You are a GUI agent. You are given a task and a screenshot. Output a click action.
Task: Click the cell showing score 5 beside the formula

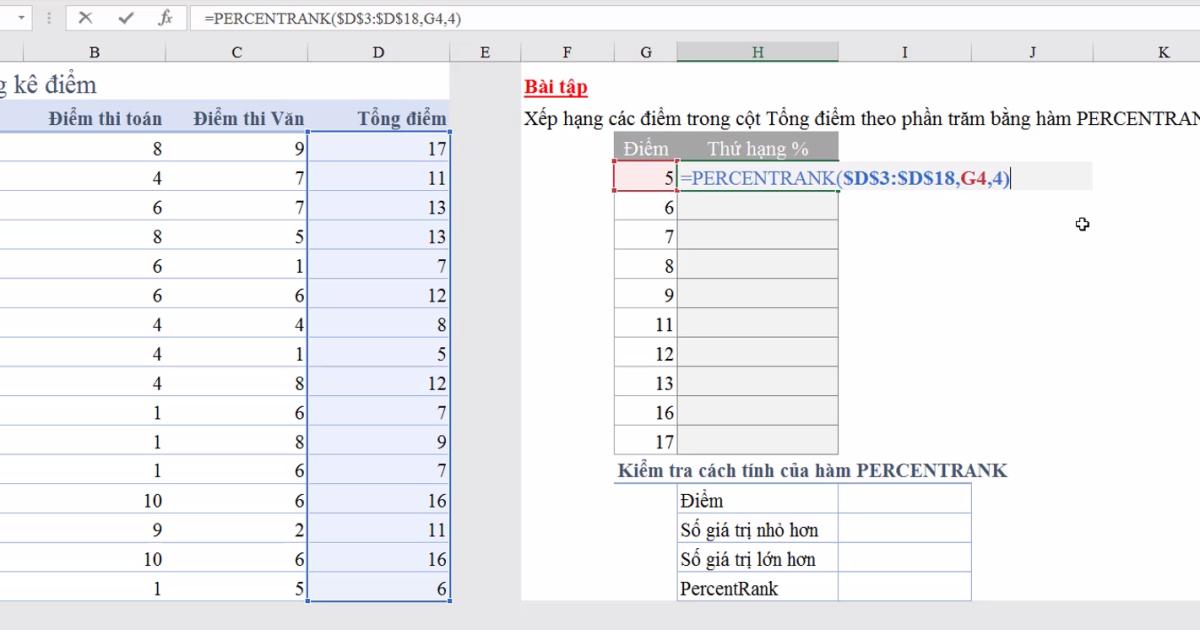[645, 178]
